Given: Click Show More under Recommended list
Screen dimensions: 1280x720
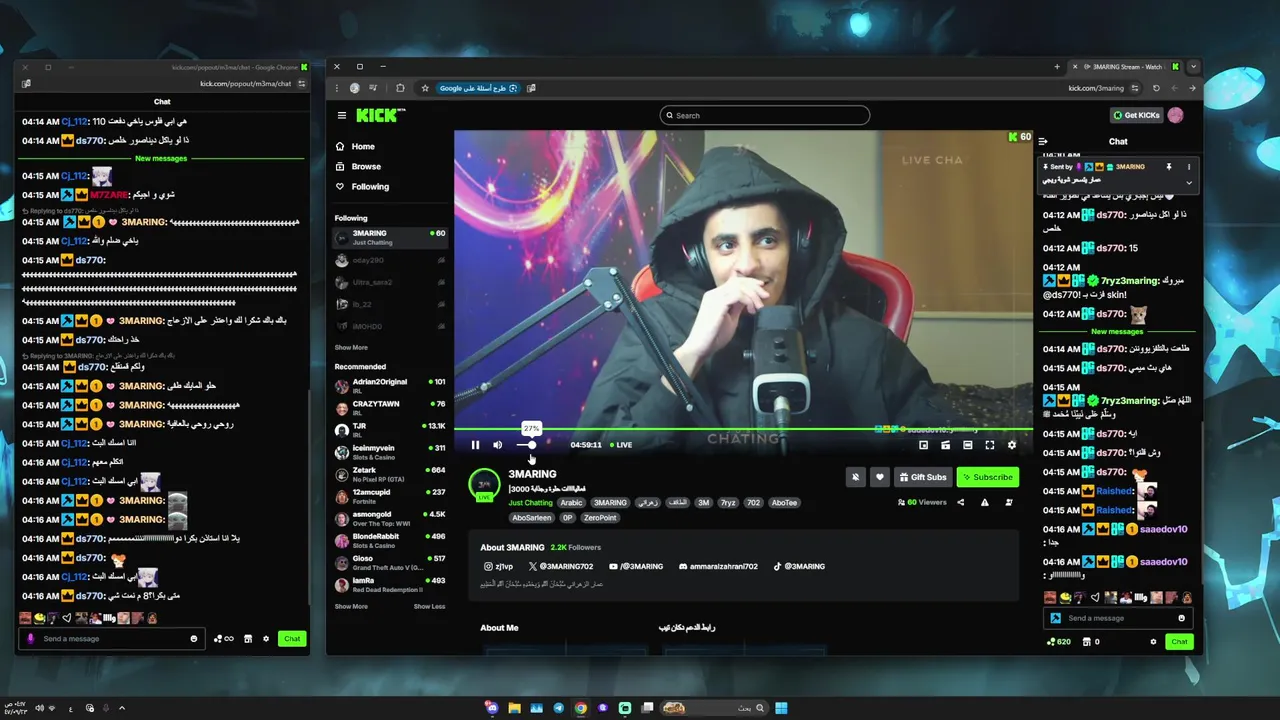Looking at the screenshot, I should click(351, 606).
